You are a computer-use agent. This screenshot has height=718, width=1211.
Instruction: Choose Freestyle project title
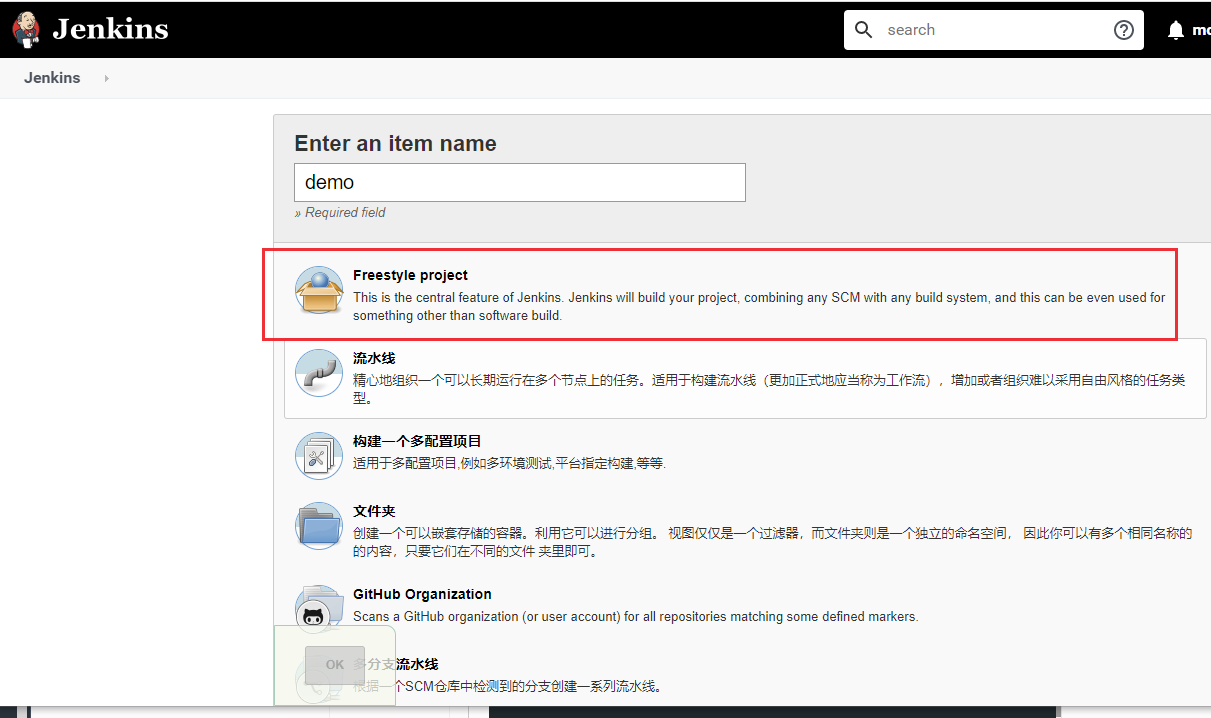[410, 275]
